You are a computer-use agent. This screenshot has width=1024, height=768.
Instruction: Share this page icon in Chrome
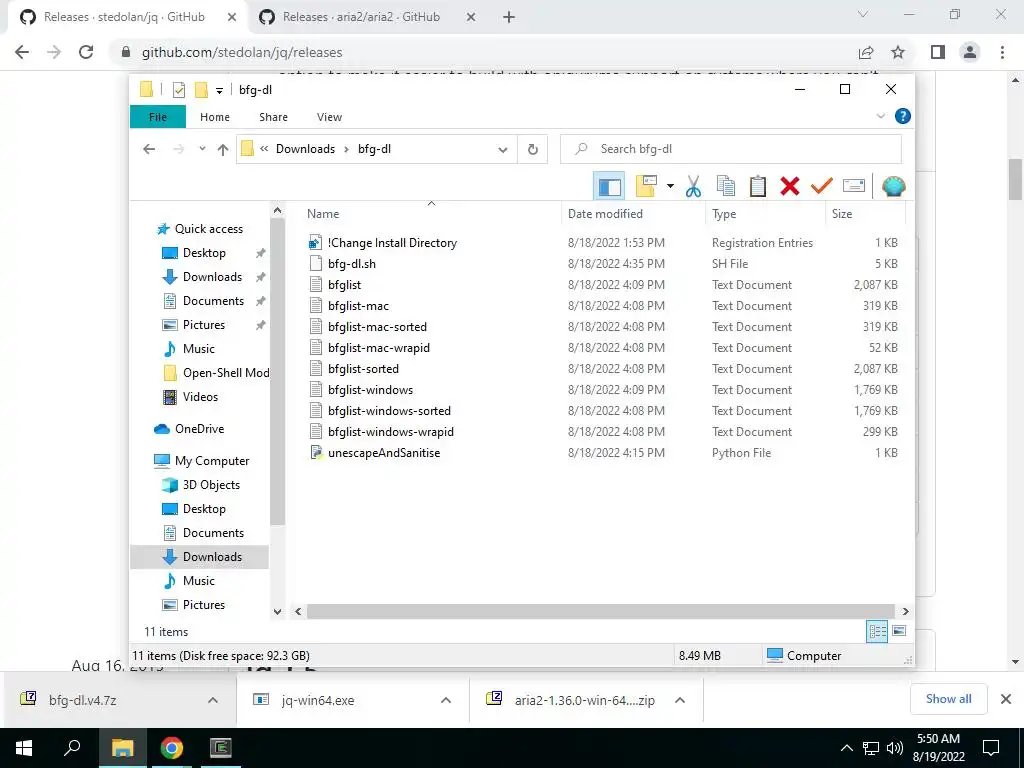[x=866, y=52]
